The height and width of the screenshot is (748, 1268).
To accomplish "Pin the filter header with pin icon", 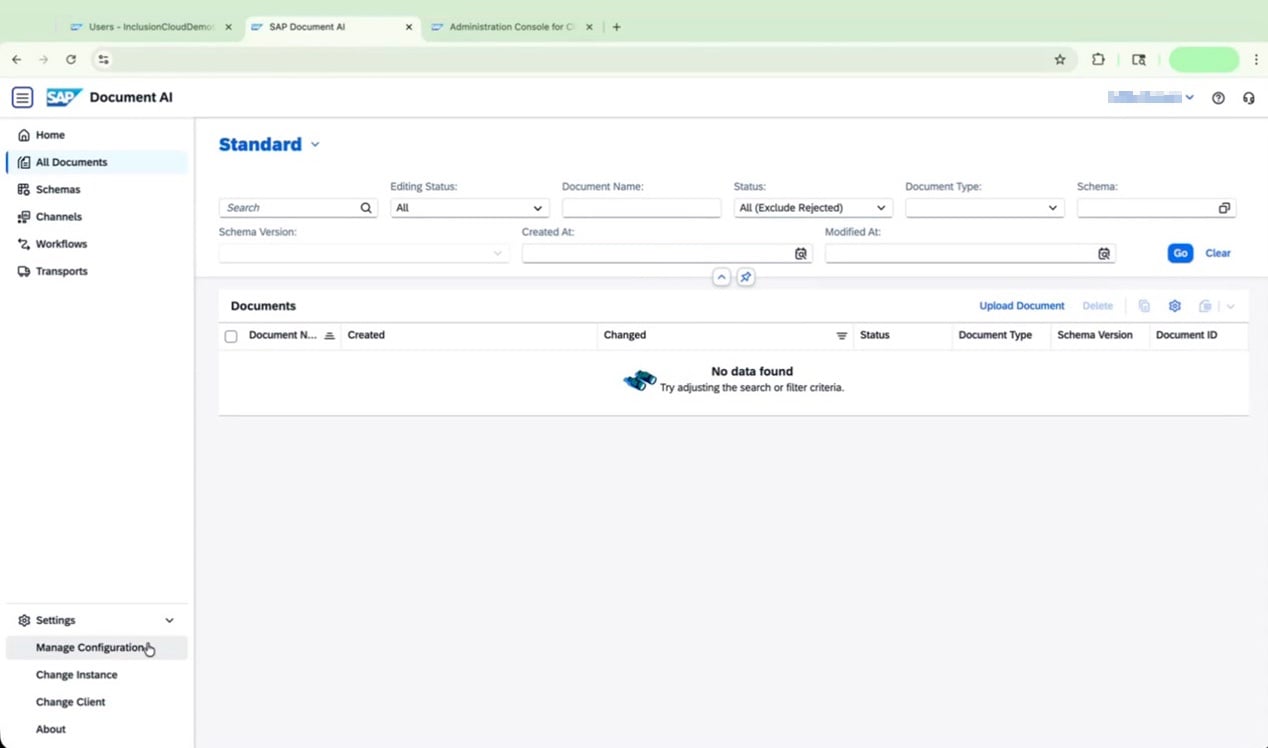I will point(745,277).
